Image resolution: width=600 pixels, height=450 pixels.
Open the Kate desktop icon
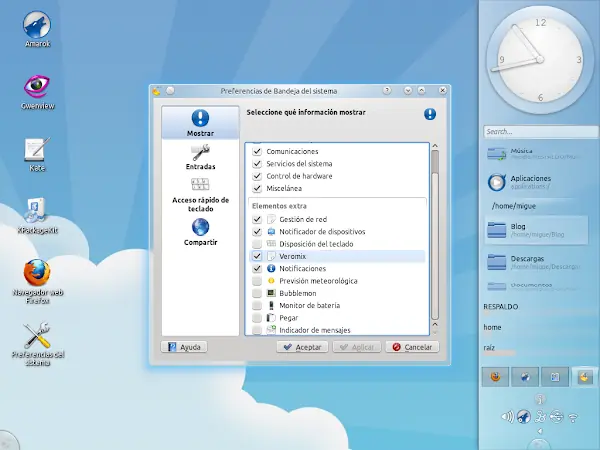(x=37, y=155)
